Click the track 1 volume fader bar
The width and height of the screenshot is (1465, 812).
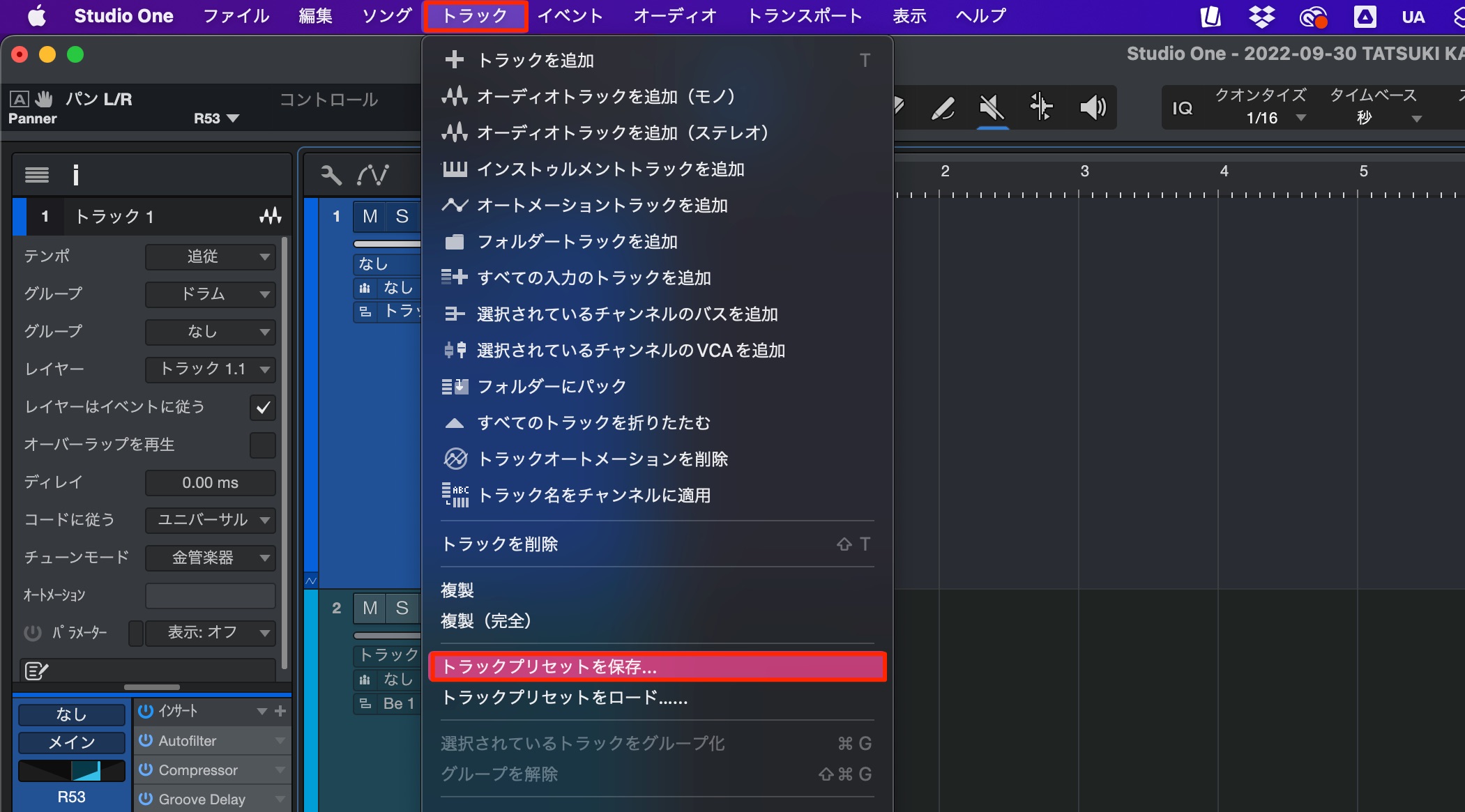[x=387, y=244]
